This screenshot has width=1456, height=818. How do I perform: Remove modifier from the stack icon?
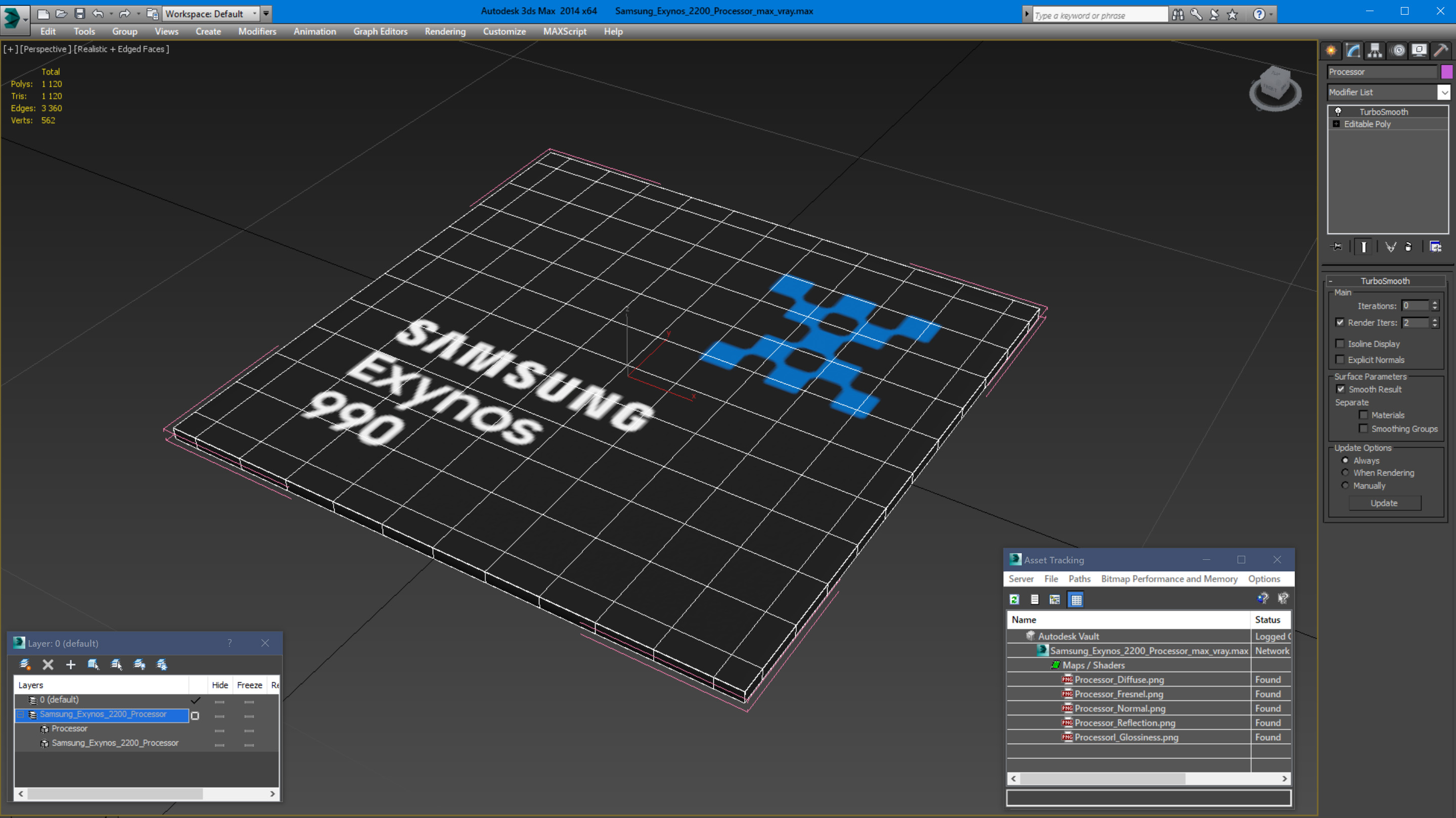click(x=1408, y=247)
